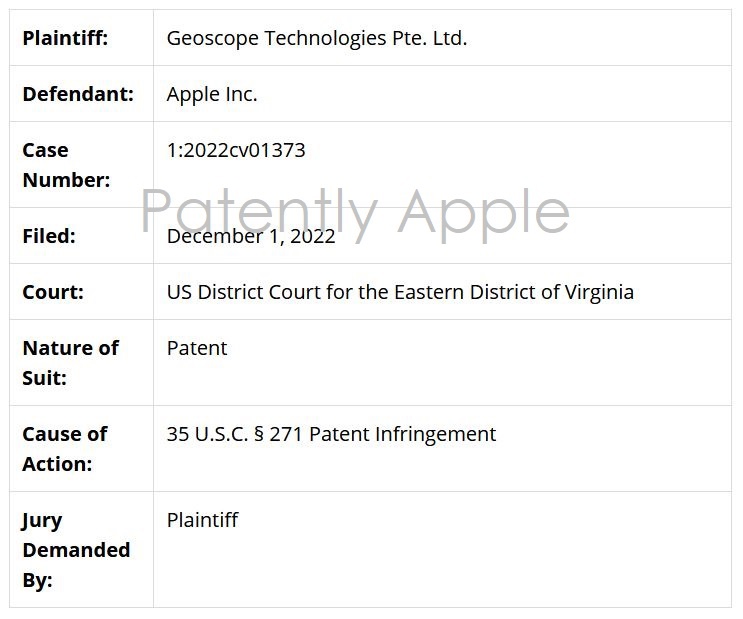Select the Apple Inc. defendant value
743x619 pixels.
click(212, 94)
